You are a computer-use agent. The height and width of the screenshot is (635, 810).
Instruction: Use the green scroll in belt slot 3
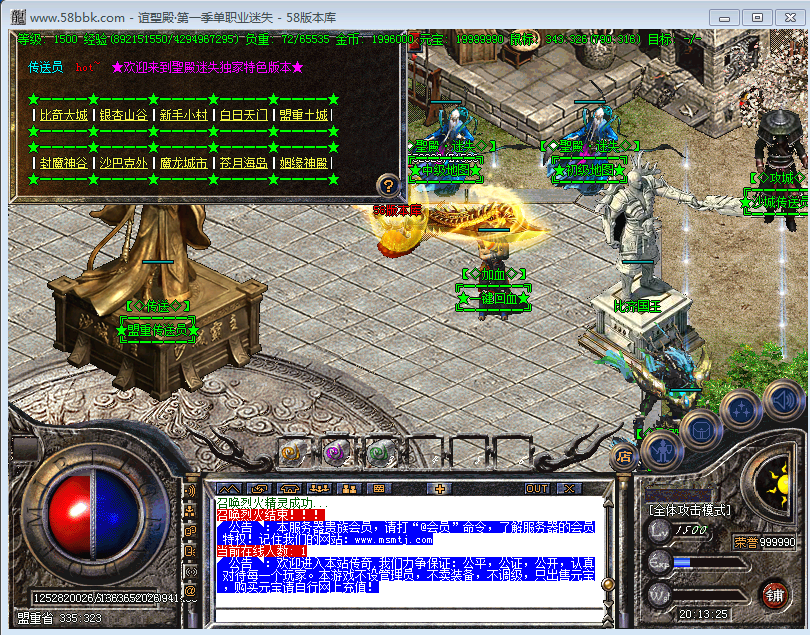coord(380,453)
